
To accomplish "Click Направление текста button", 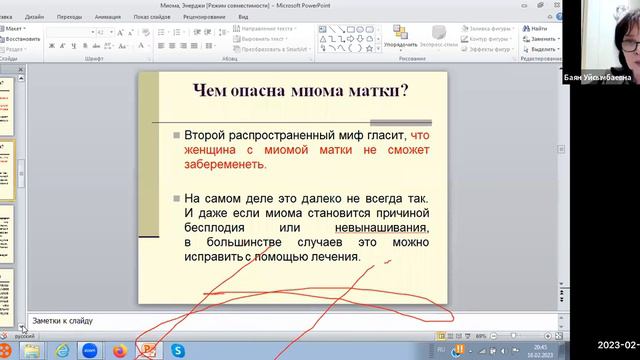I will [x=264, y=29].
